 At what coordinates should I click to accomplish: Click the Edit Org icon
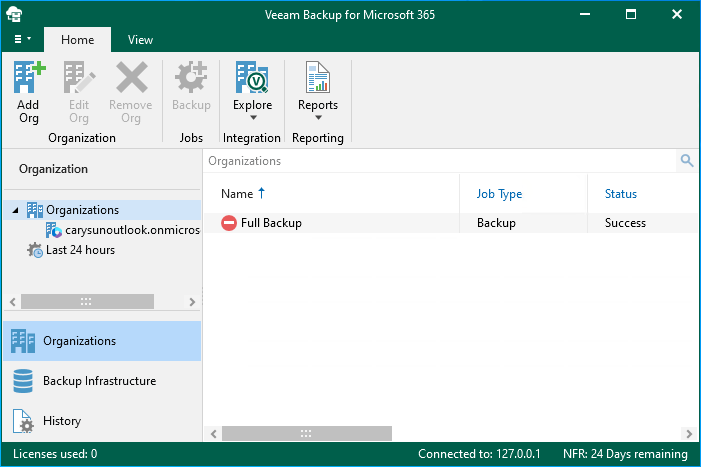[79, 79]
